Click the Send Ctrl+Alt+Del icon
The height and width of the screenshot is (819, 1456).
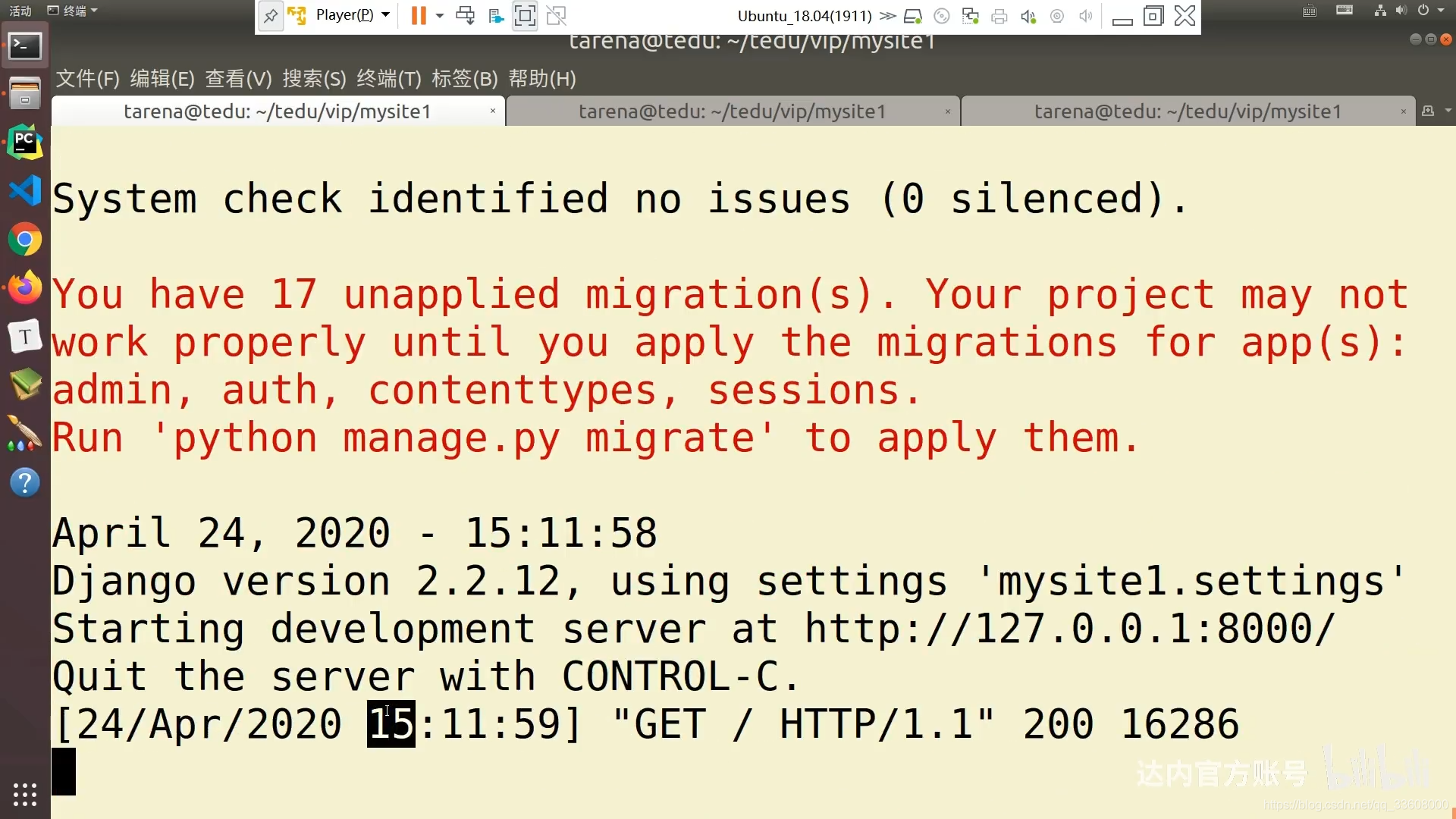click(x=465, y=16)
